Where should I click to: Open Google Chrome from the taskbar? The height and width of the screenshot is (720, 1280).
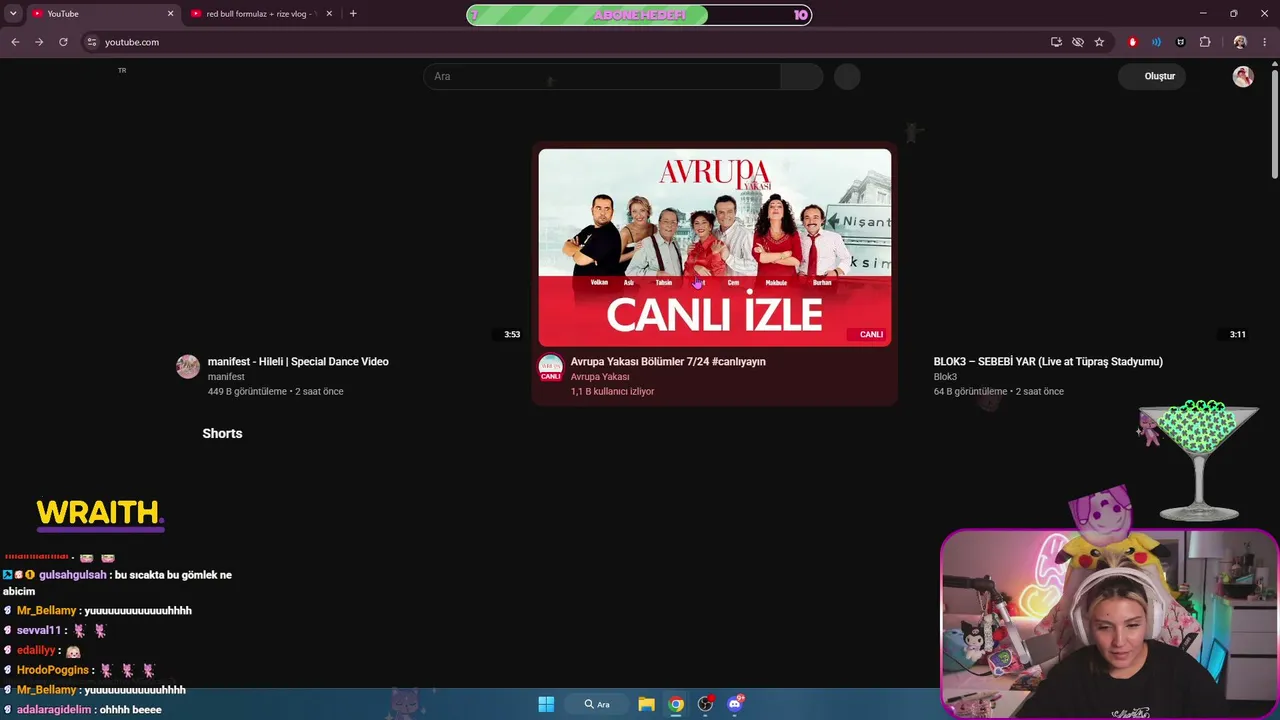point(676,704)
